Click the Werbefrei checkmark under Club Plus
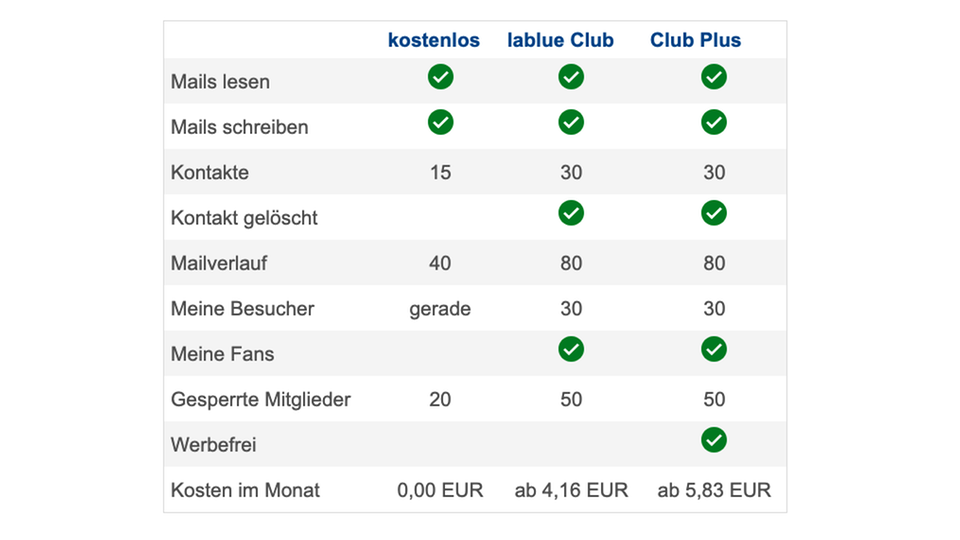 click(x=714, y=440)
